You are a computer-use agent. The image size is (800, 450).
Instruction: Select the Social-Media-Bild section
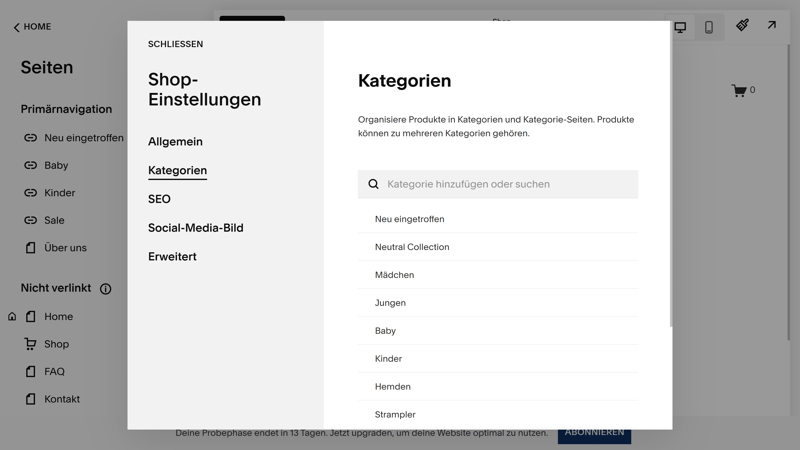point(195,228)
